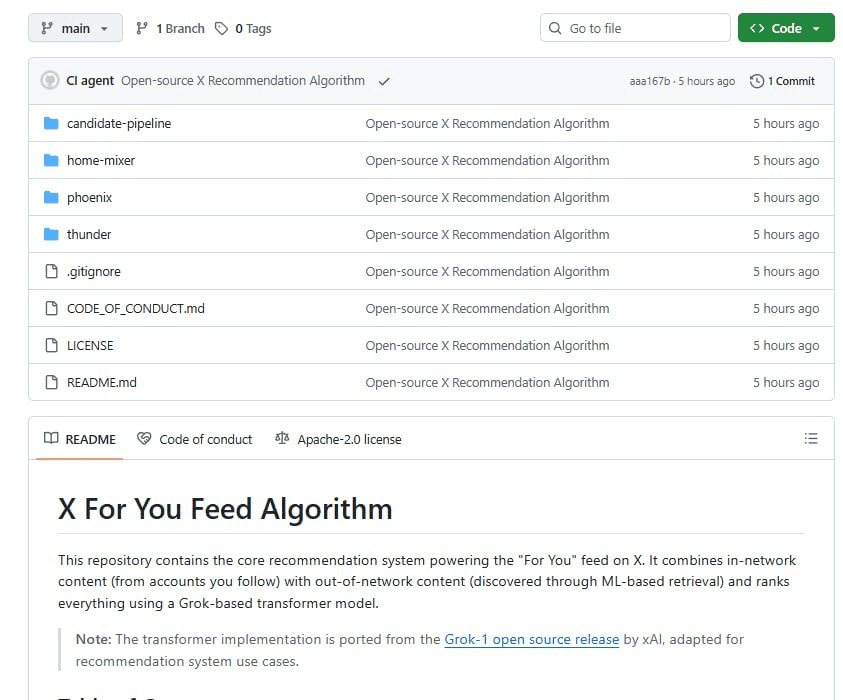
Task: Click the CI agent avatar icon
Action: click(50, 81)
